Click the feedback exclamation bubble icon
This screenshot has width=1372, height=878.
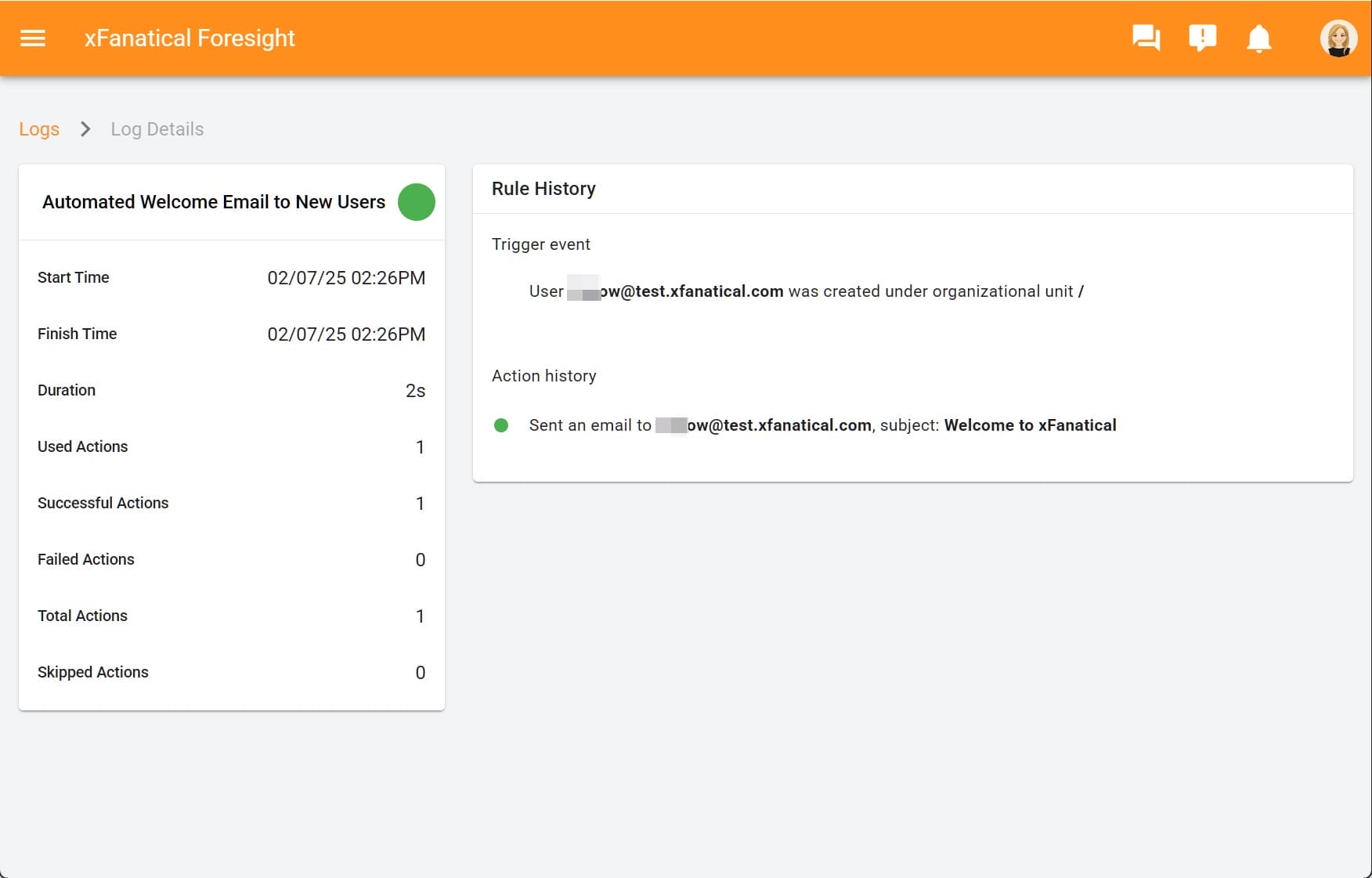click(x=1202, y=38)
